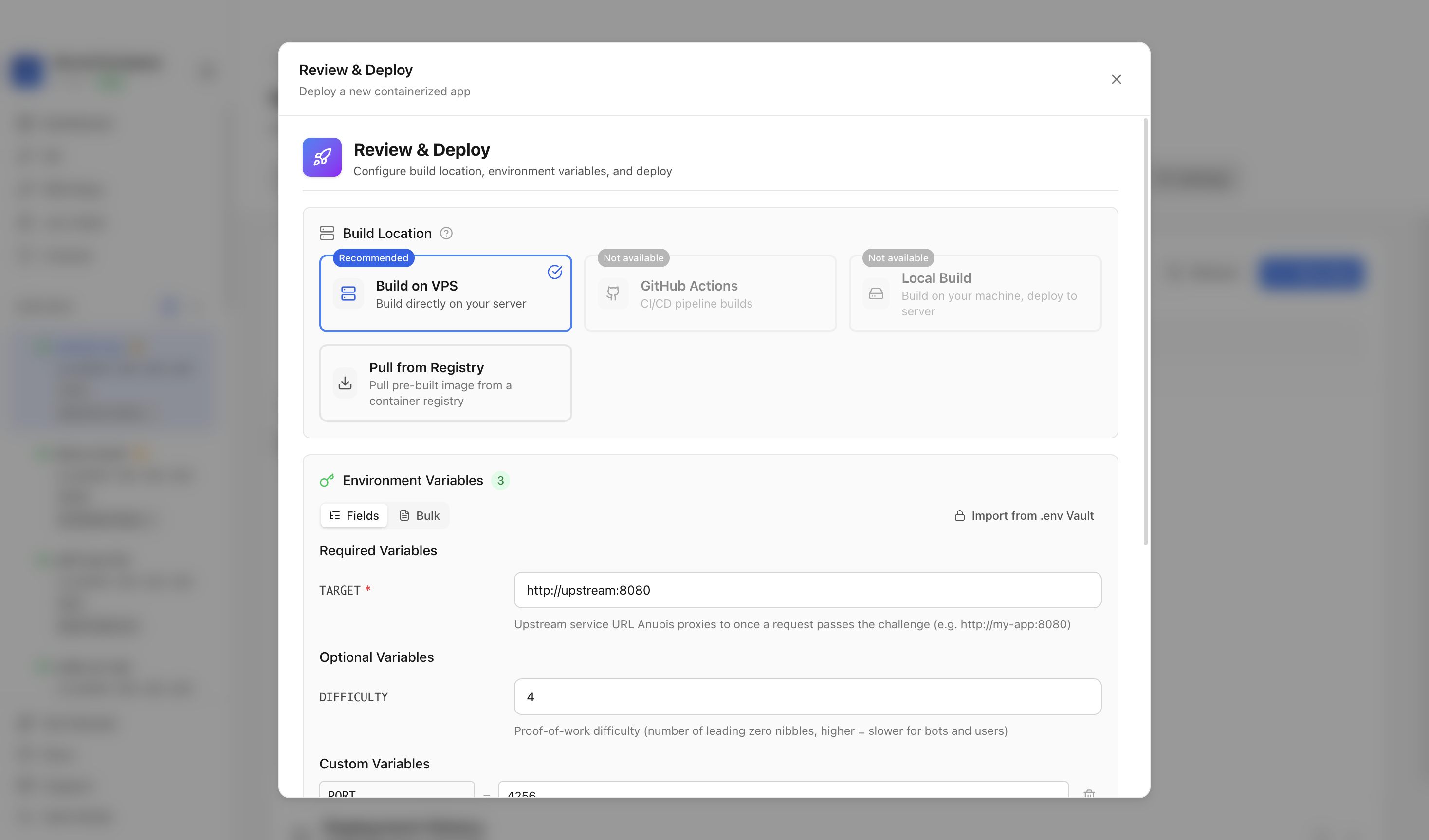The height and width of the screenshot is (840, 1429).
Task: Open Build Location help tooltip icon
Action: click(446, 233)
